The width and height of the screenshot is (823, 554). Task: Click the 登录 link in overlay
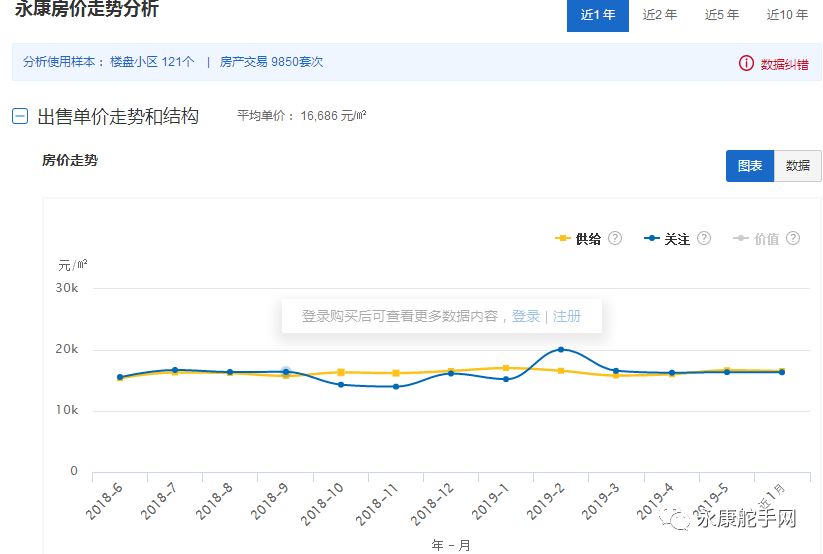click(526, 316)
